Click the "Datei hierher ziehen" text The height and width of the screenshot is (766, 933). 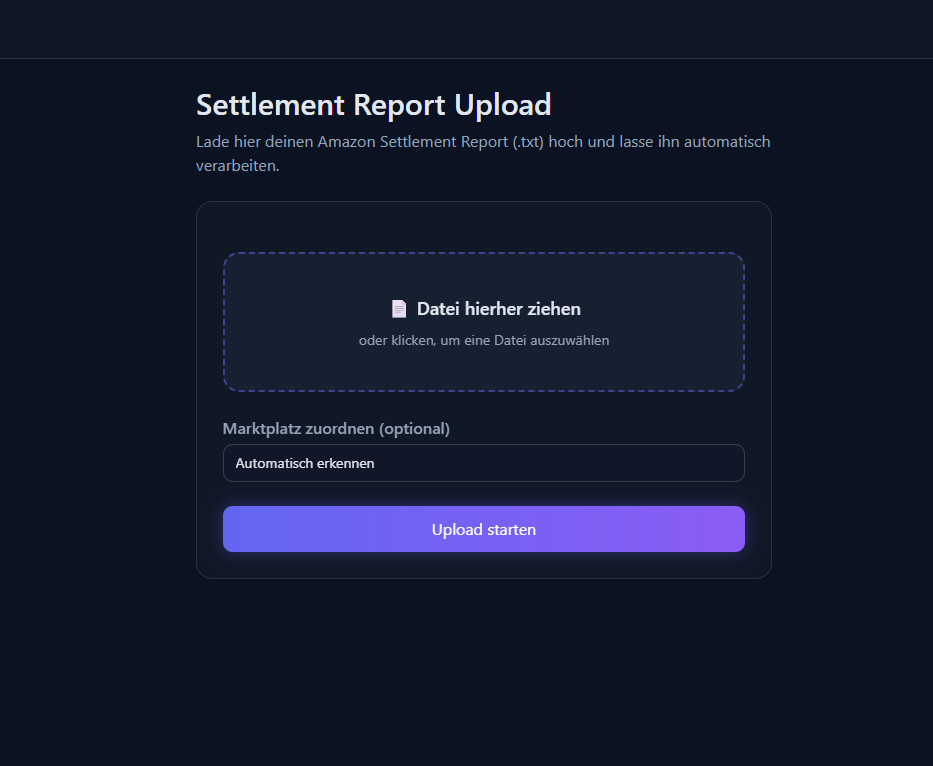498,309
